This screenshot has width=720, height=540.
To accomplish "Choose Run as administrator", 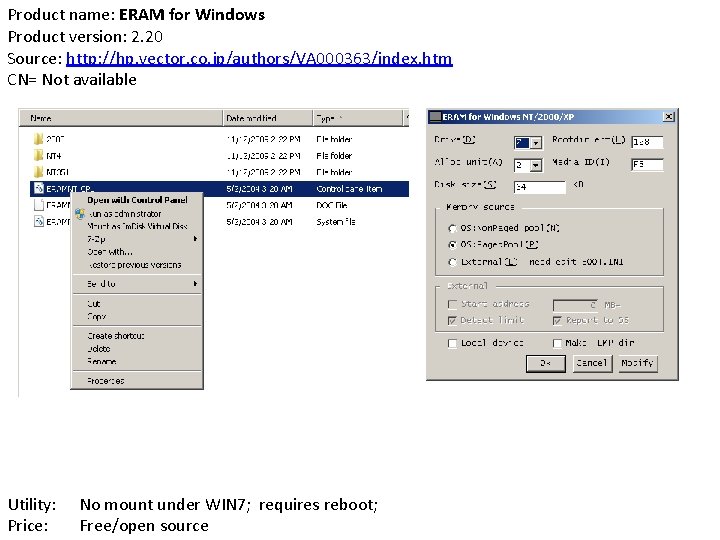I will [137, 214].
